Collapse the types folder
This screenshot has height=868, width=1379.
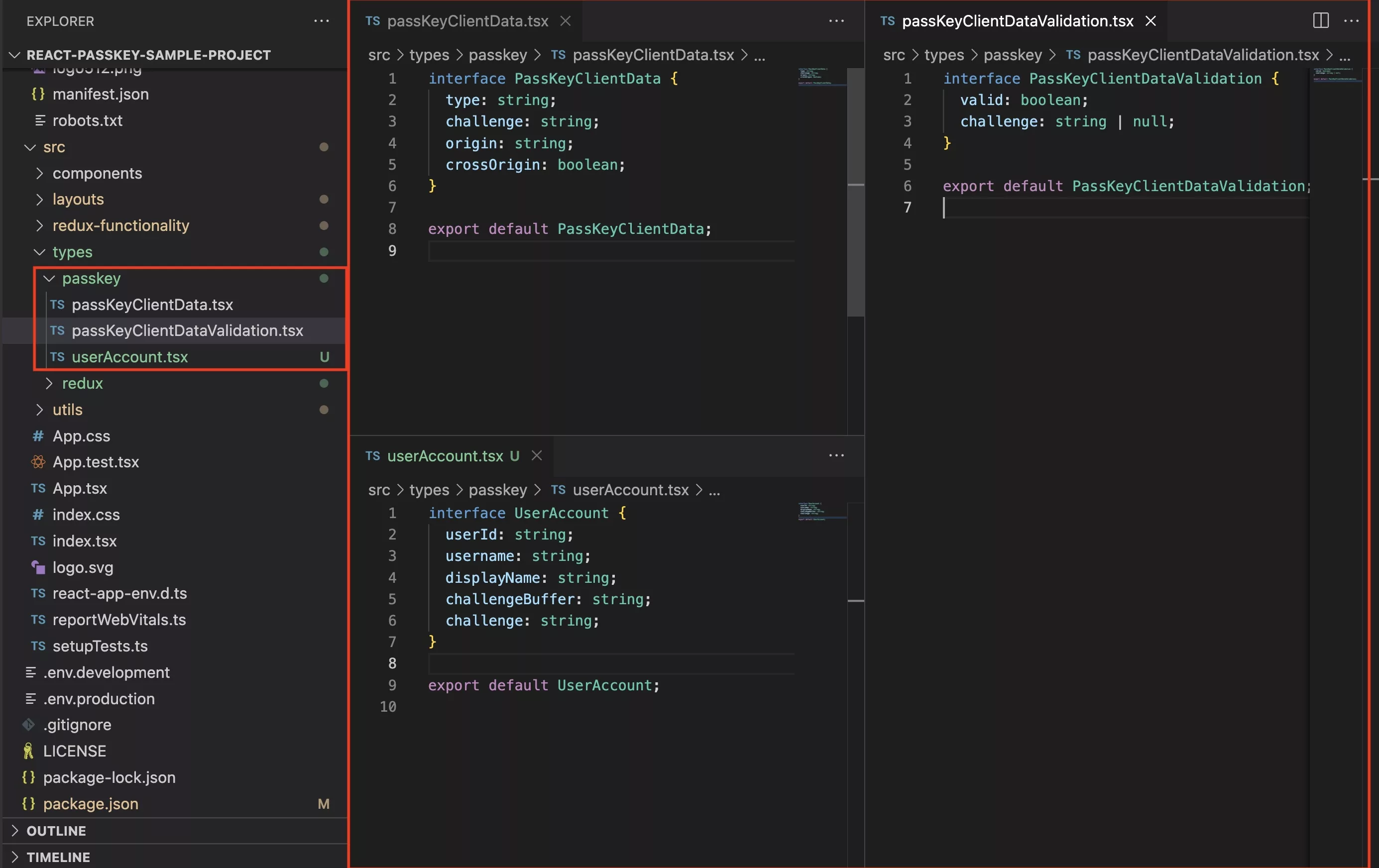[39, 252]
